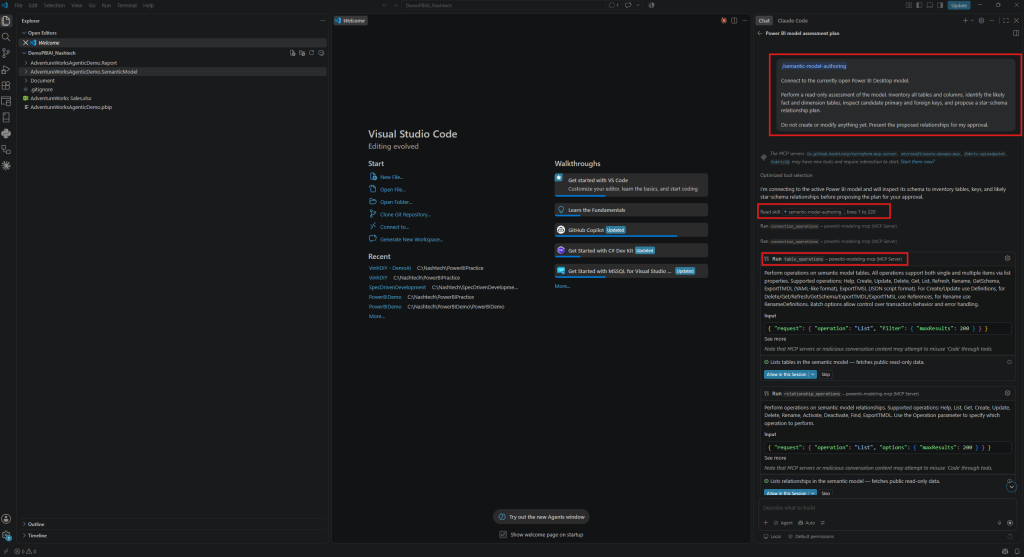Open the Source Control view

click(6, 53)
